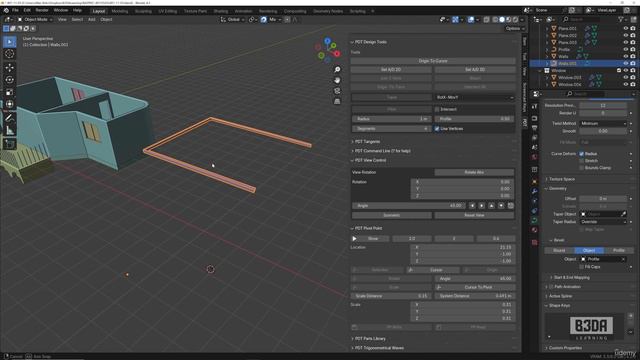Toggle camera view icon in viewport
Viewport: 640px width, 360px height.
(x=337, y=91)
